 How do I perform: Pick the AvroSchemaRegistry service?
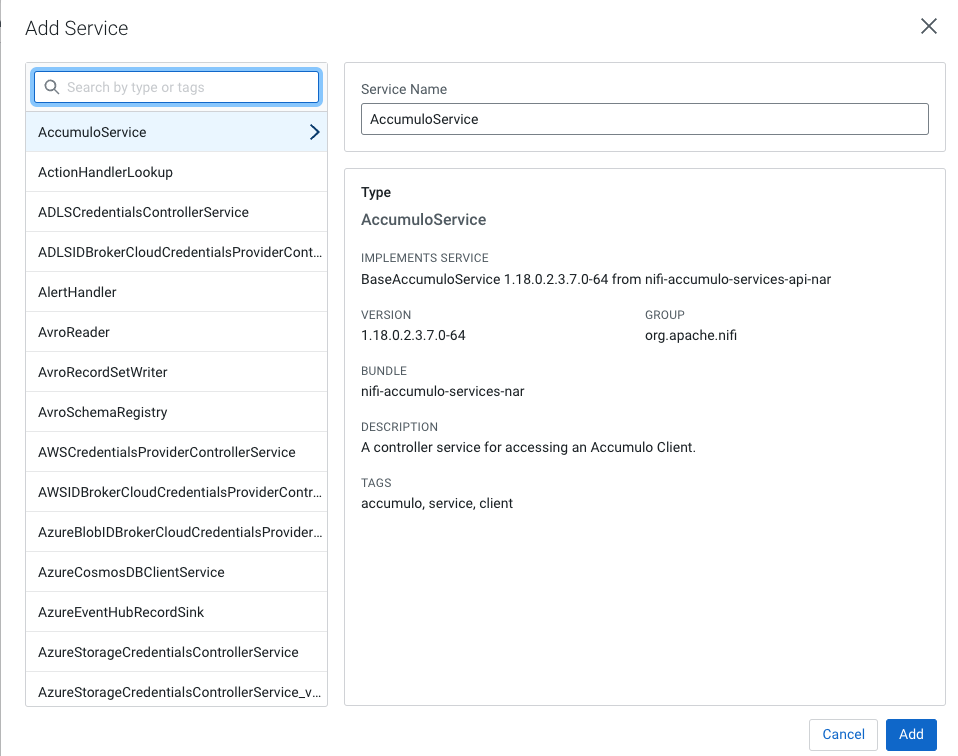[102, 412]
